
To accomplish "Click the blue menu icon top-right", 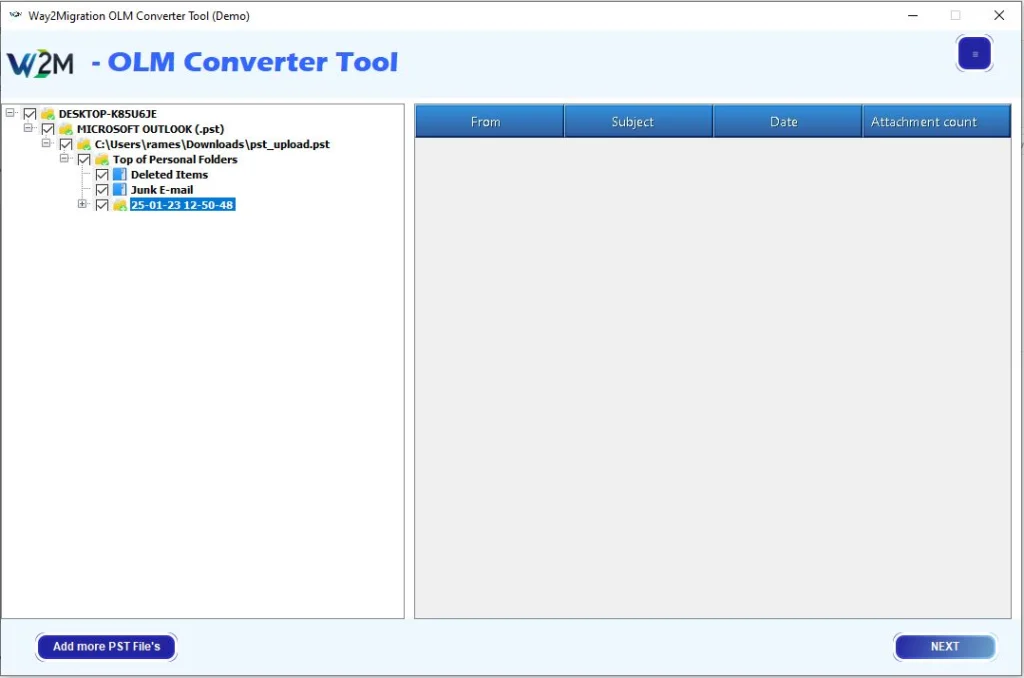I will point(974,54).
